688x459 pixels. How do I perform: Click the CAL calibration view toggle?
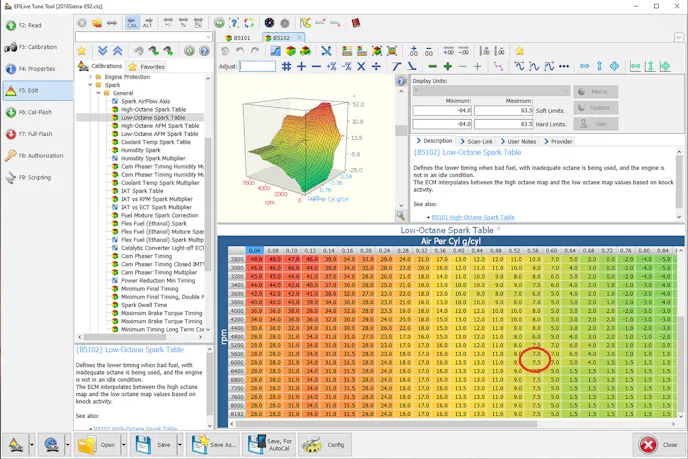pyautogui.click(x=133, y=23)
